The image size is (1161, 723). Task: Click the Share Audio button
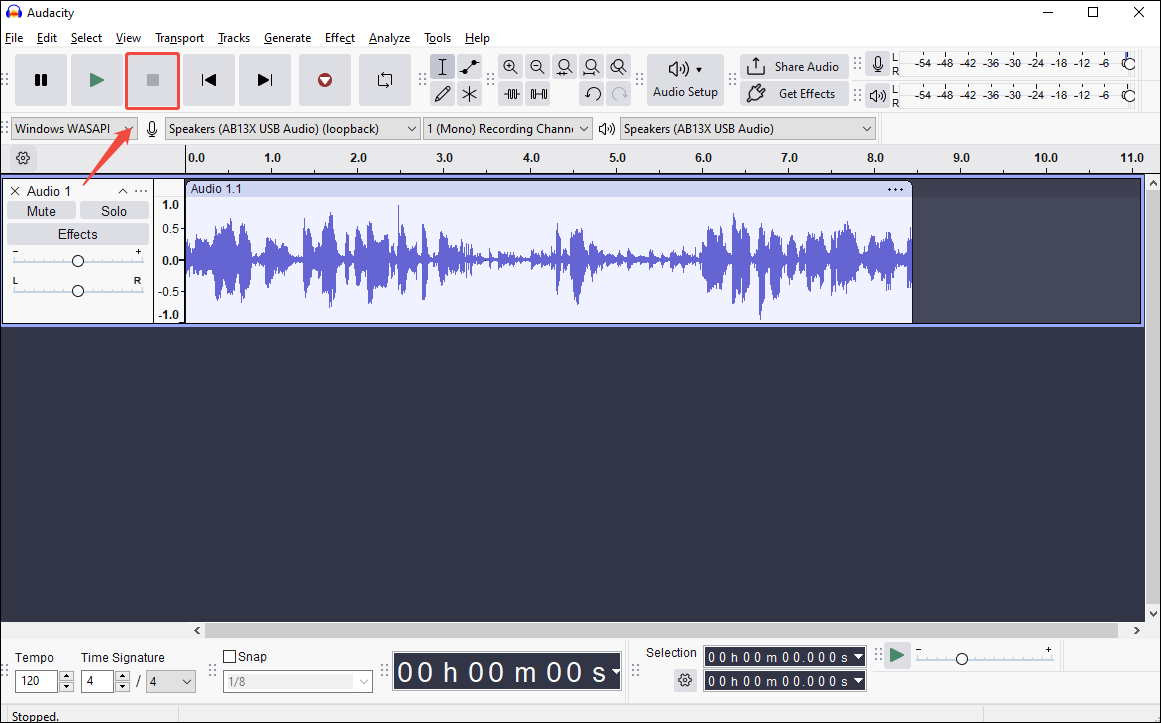[794, 67]
